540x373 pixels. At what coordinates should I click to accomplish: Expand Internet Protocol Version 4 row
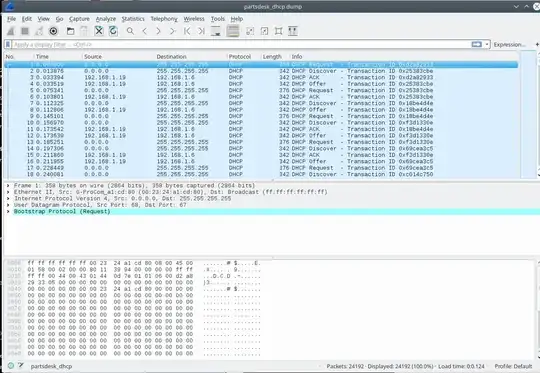click(x=8, y=198)
